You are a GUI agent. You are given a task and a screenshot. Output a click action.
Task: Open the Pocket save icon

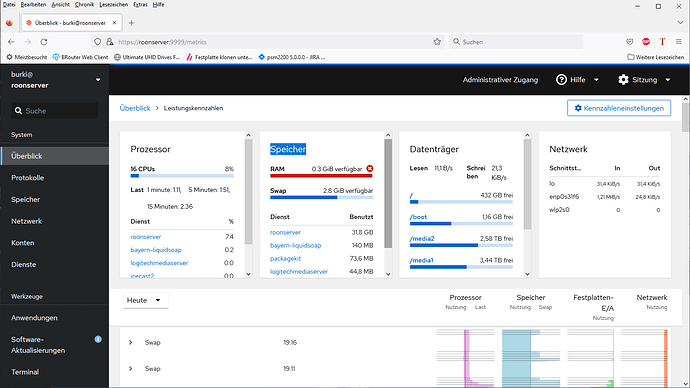[630, 42]
